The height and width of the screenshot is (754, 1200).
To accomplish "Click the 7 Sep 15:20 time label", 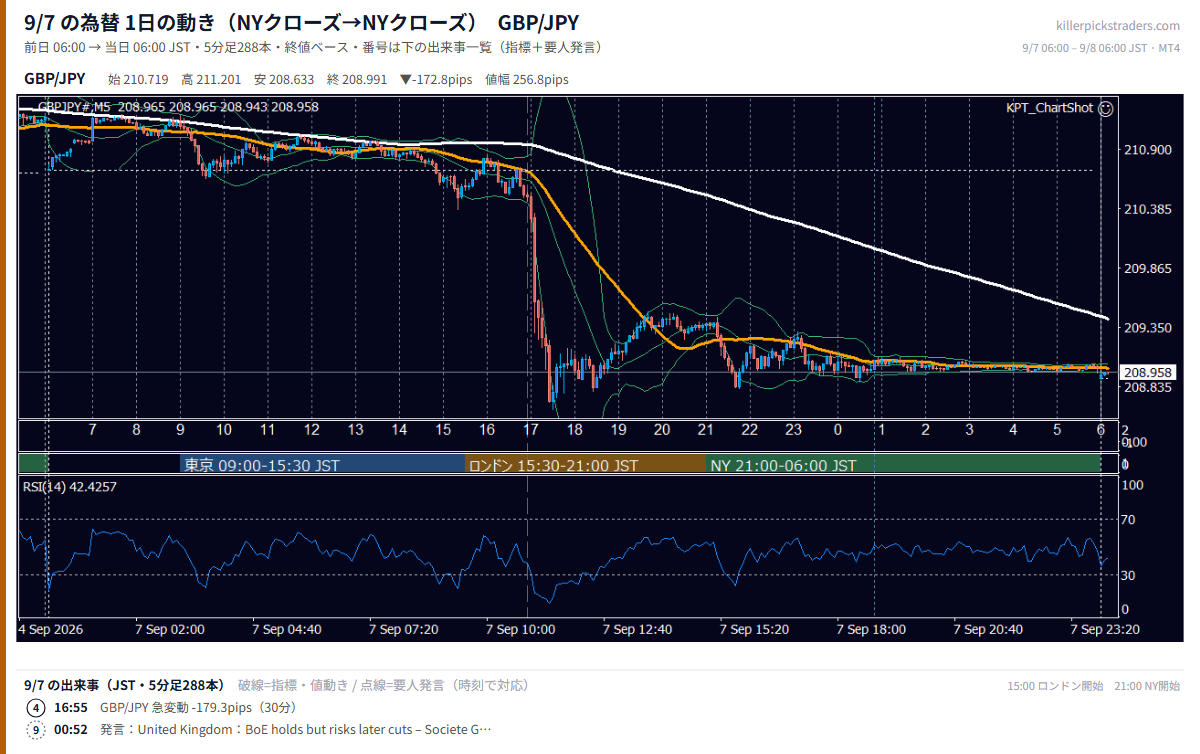I will [755, 629].
